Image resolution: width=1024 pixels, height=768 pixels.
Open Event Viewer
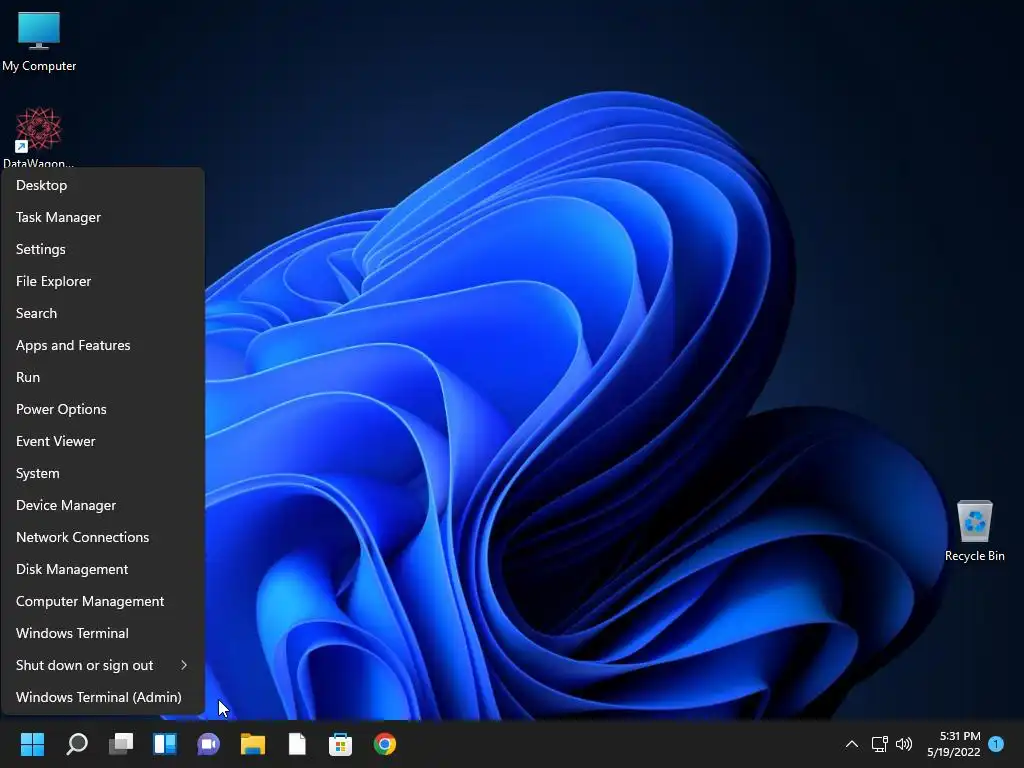pos(103,441)
